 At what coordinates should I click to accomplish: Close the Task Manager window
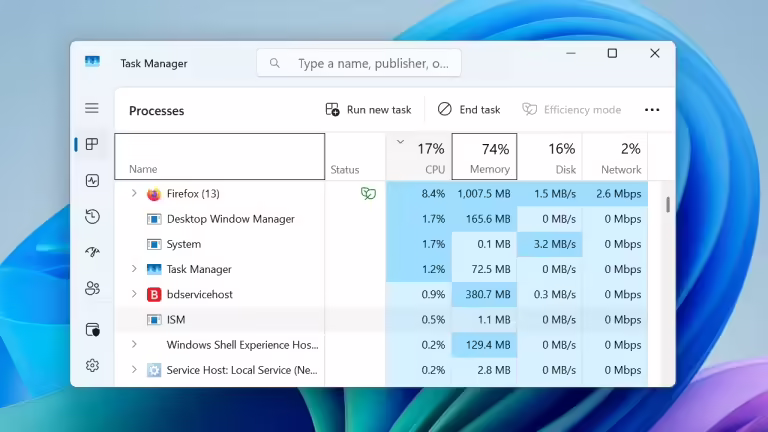click(x=655, y=53)
